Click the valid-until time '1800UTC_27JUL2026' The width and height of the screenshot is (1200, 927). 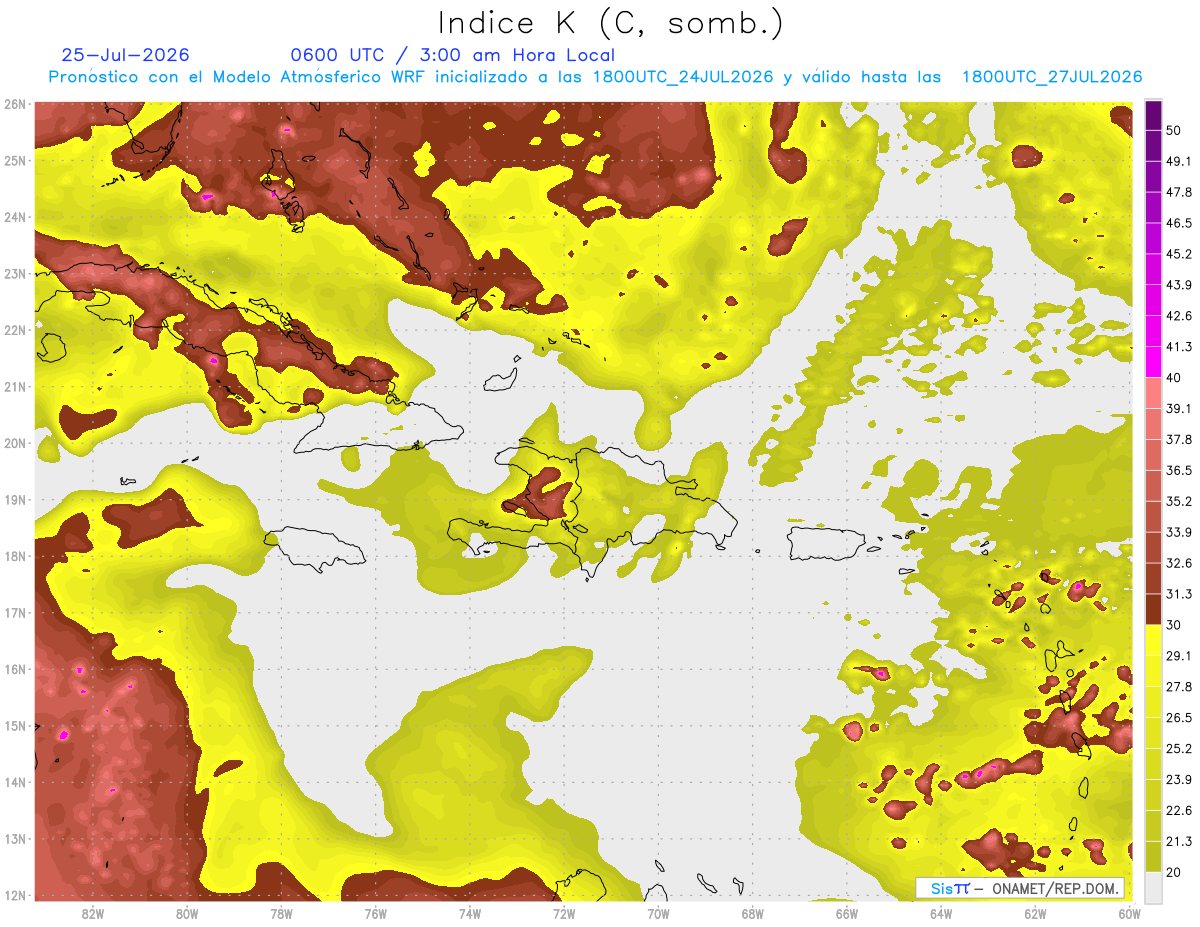point(1052,77)
